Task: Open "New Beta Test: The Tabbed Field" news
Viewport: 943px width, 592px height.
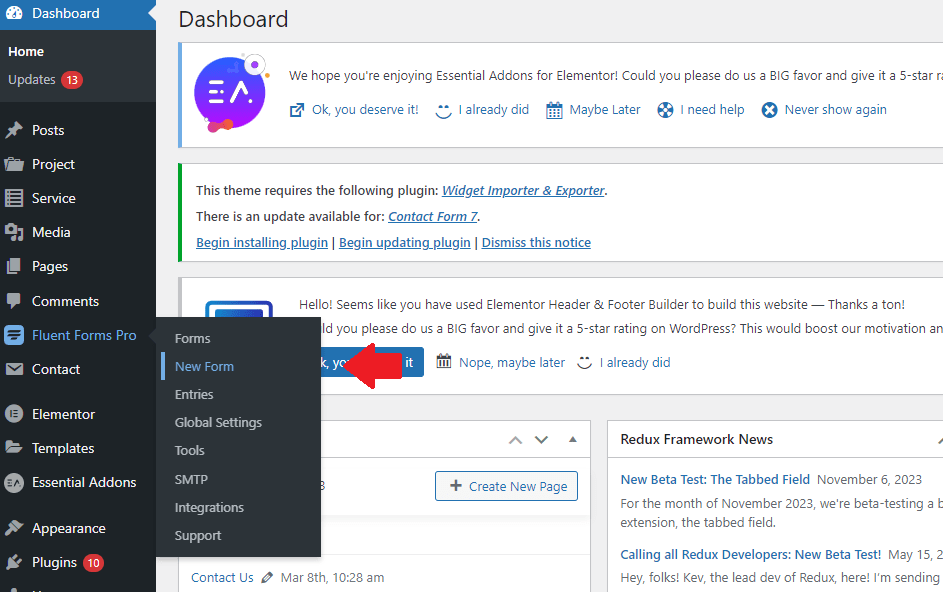Action: coord(715,479)
